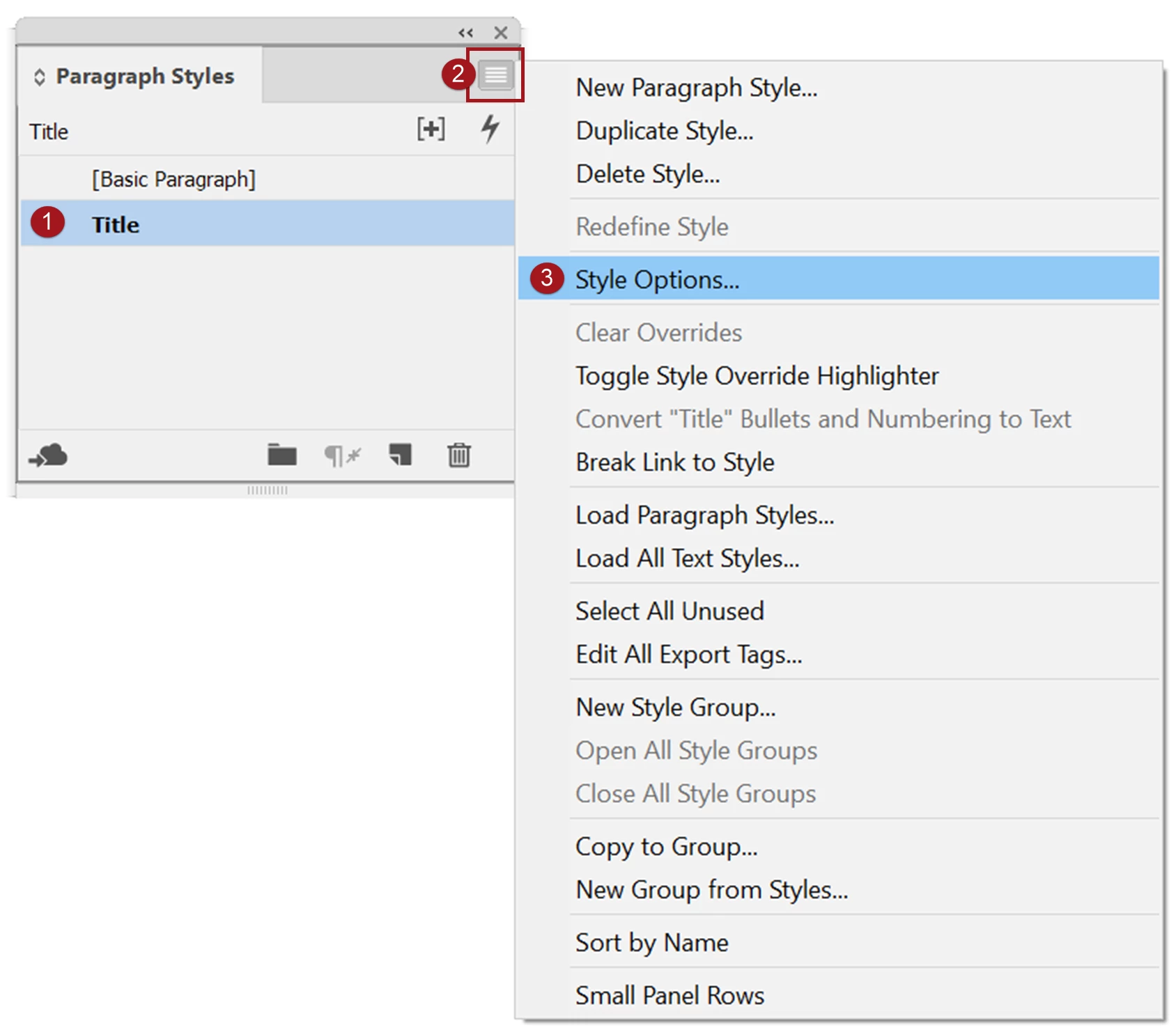
Task: Click Clear Overrides menu entry
Action: pos(839,333)
